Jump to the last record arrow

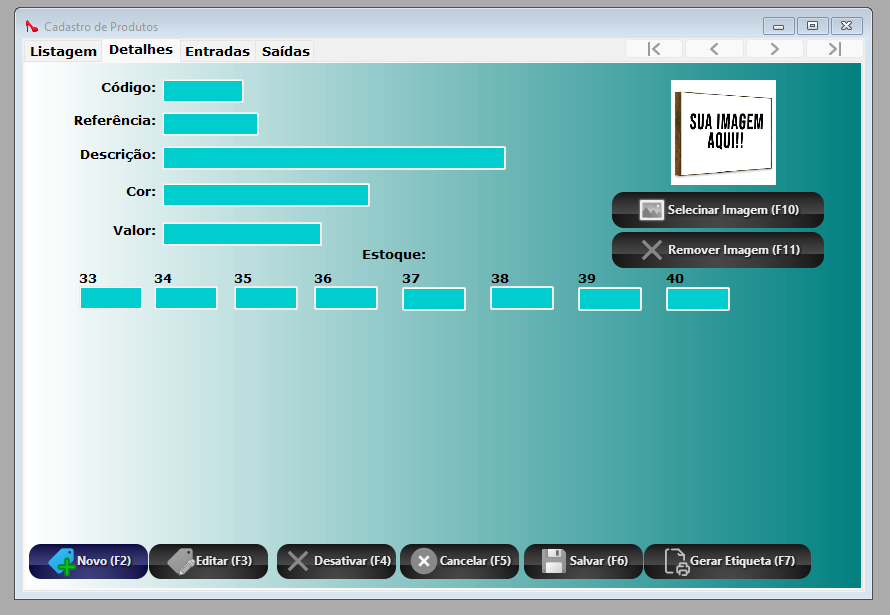pos(835,49)
